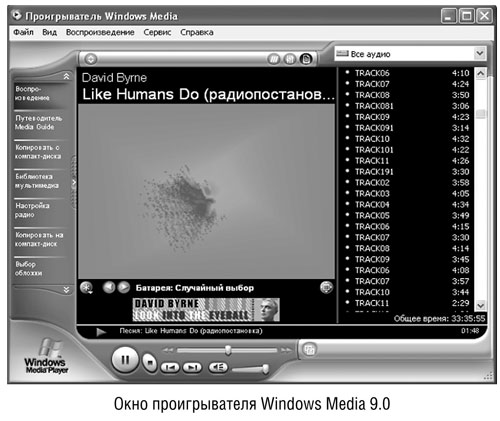Stop playback using the stop button
Image resolution: width=500 pixels, height=421 pixels.
tap(150, 362)
